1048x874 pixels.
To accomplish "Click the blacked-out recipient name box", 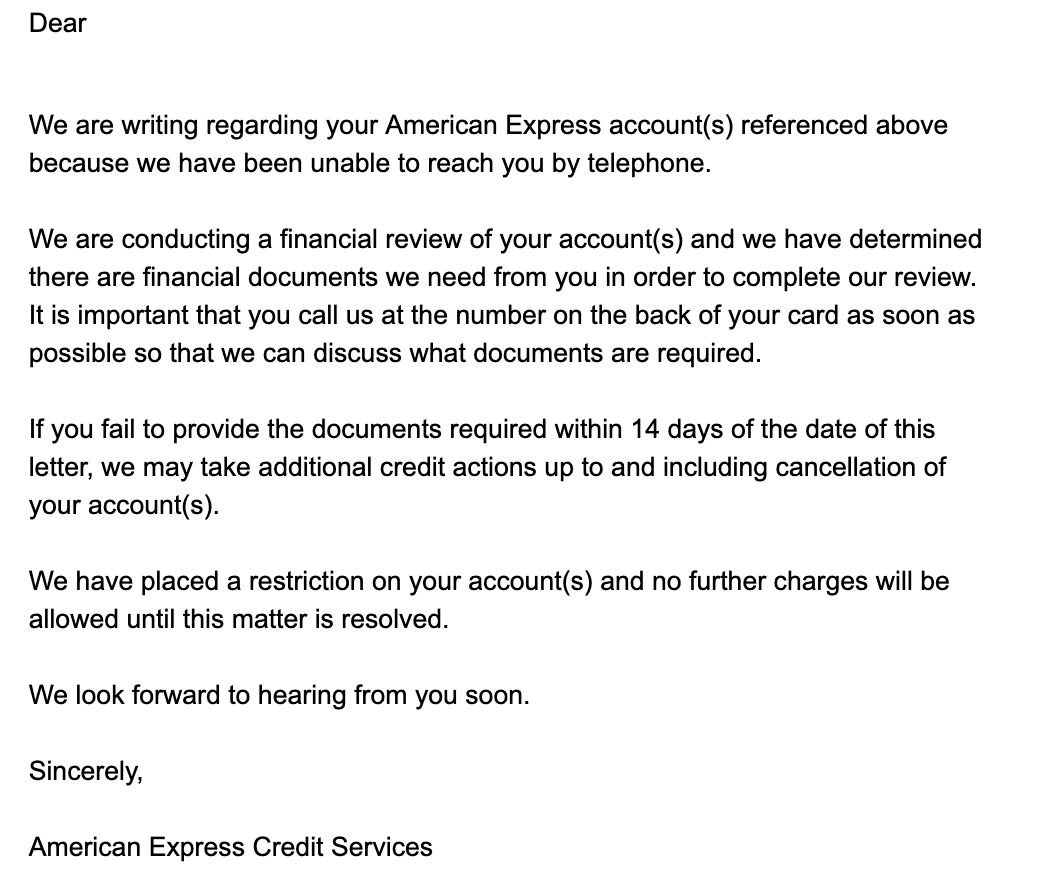I will (205, 36).
